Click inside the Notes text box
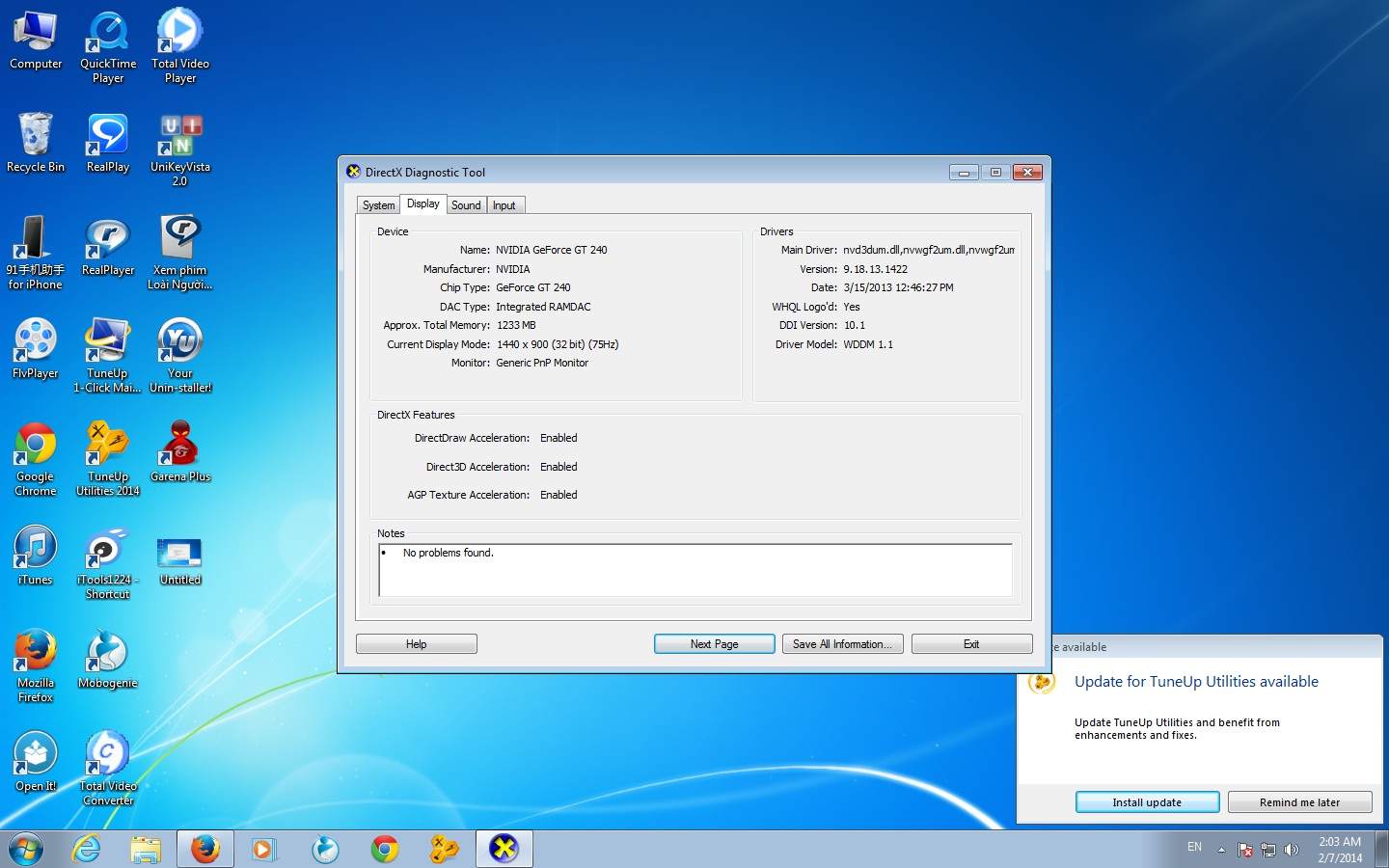 tap(695, 570)
